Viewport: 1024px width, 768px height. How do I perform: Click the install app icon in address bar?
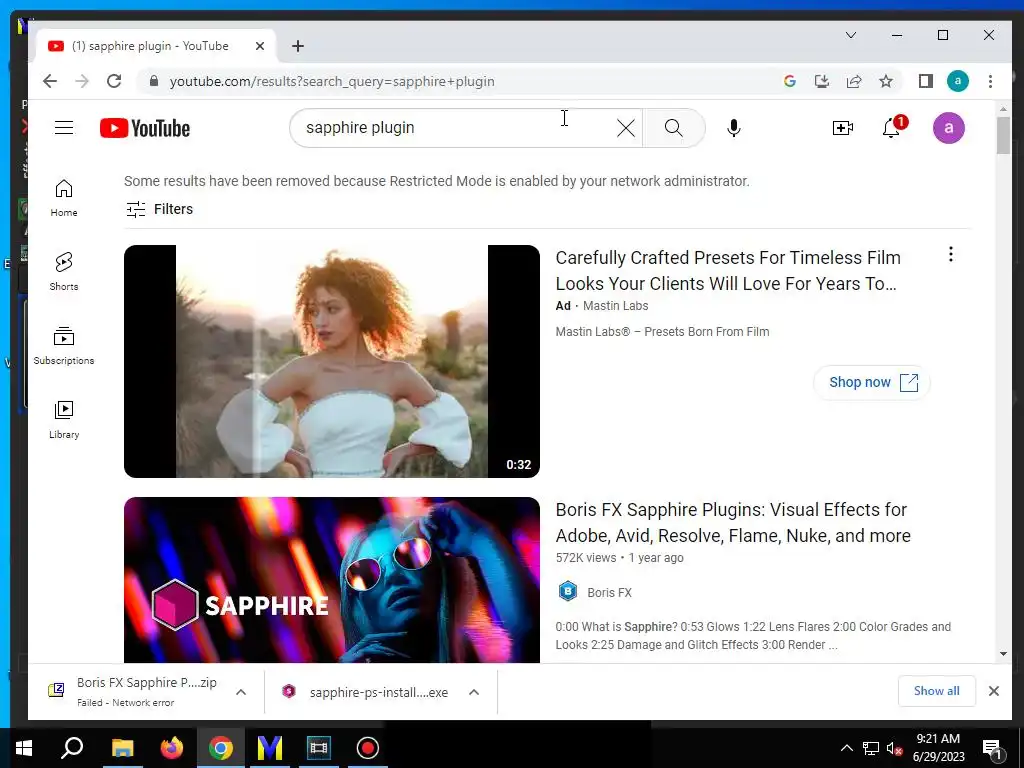click(x=822, y=81)
